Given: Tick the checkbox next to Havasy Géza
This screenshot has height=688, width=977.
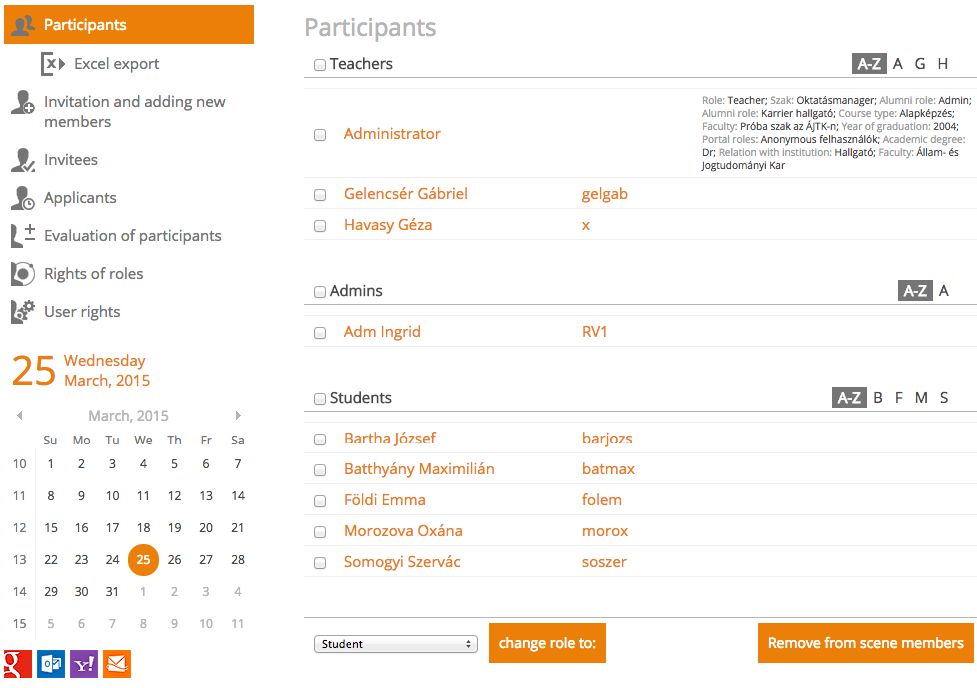Looking at the screenshot, I should point(320,226).
